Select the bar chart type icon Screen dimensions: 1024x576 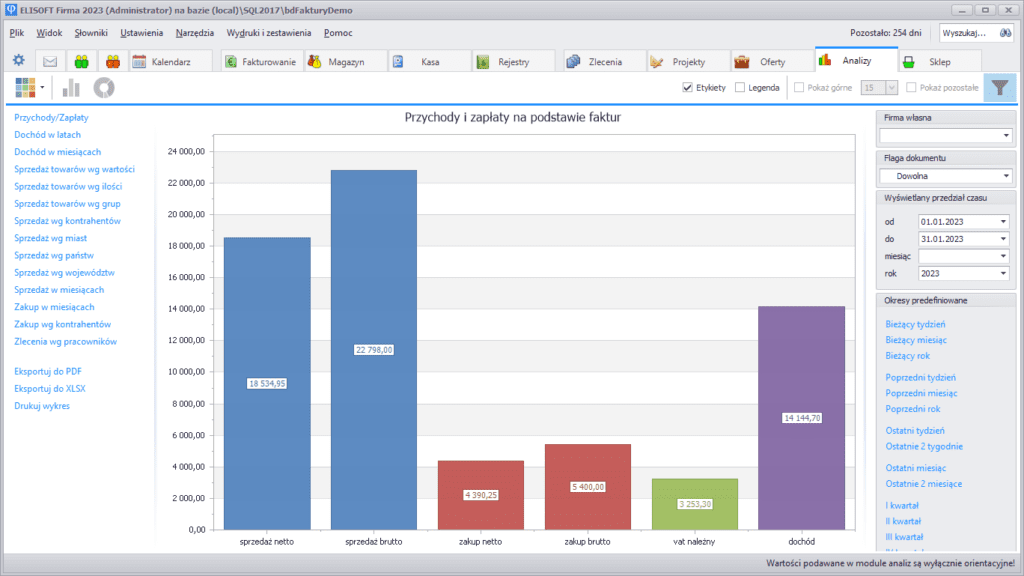pos(72,88)
